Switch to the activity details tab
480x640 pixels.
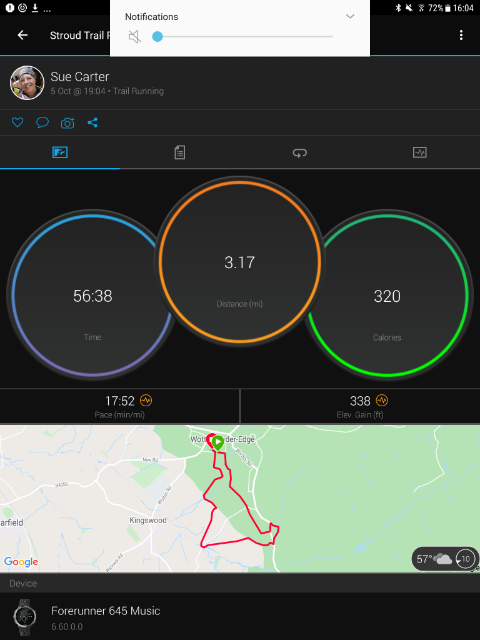point(180,153)
